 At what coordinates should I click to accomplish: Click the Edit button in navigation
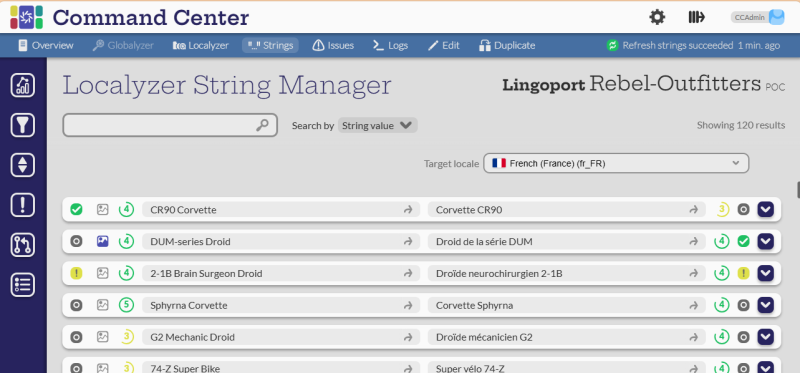pos(443,45)
